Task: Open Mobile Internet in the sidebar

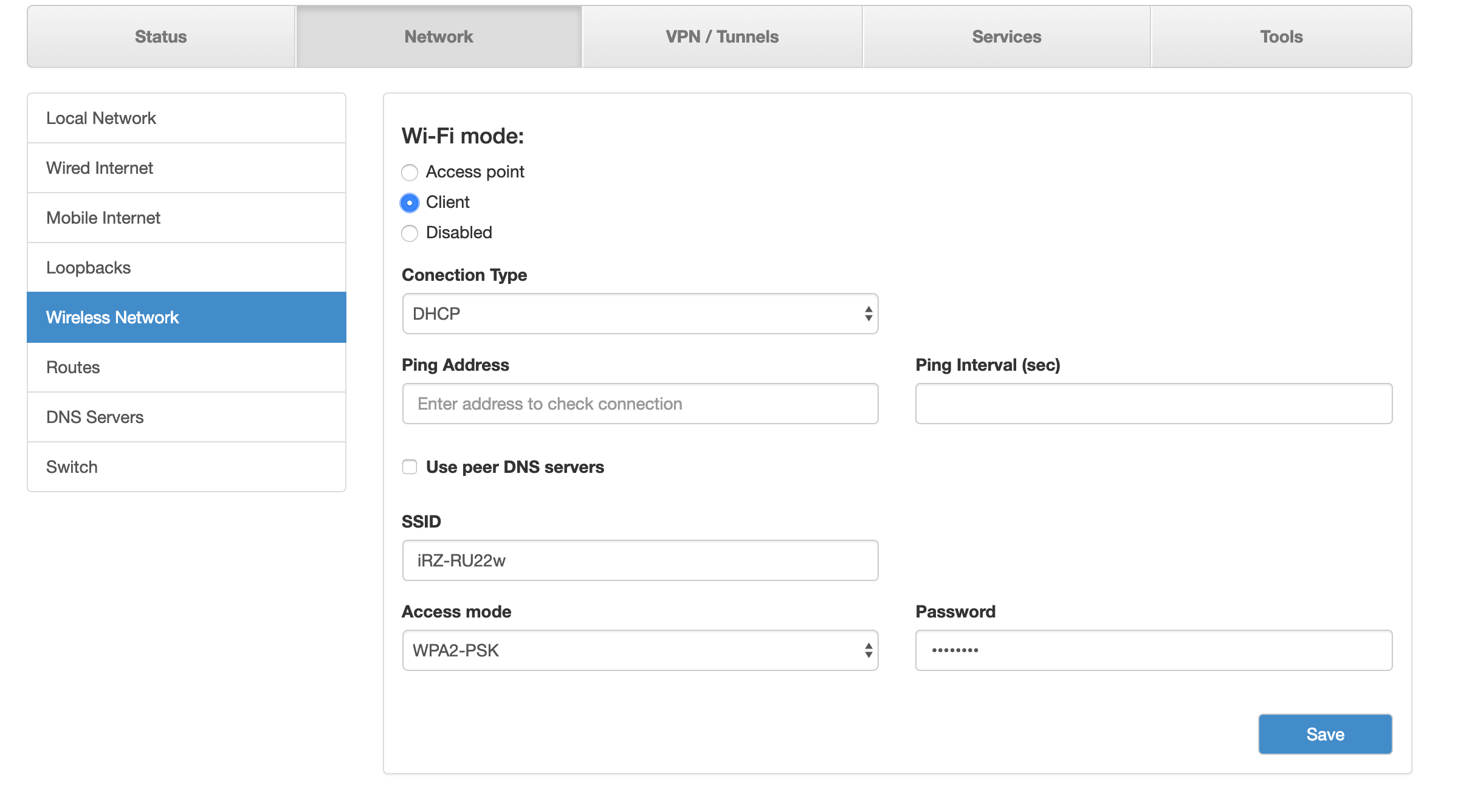Action: (187, 218)
